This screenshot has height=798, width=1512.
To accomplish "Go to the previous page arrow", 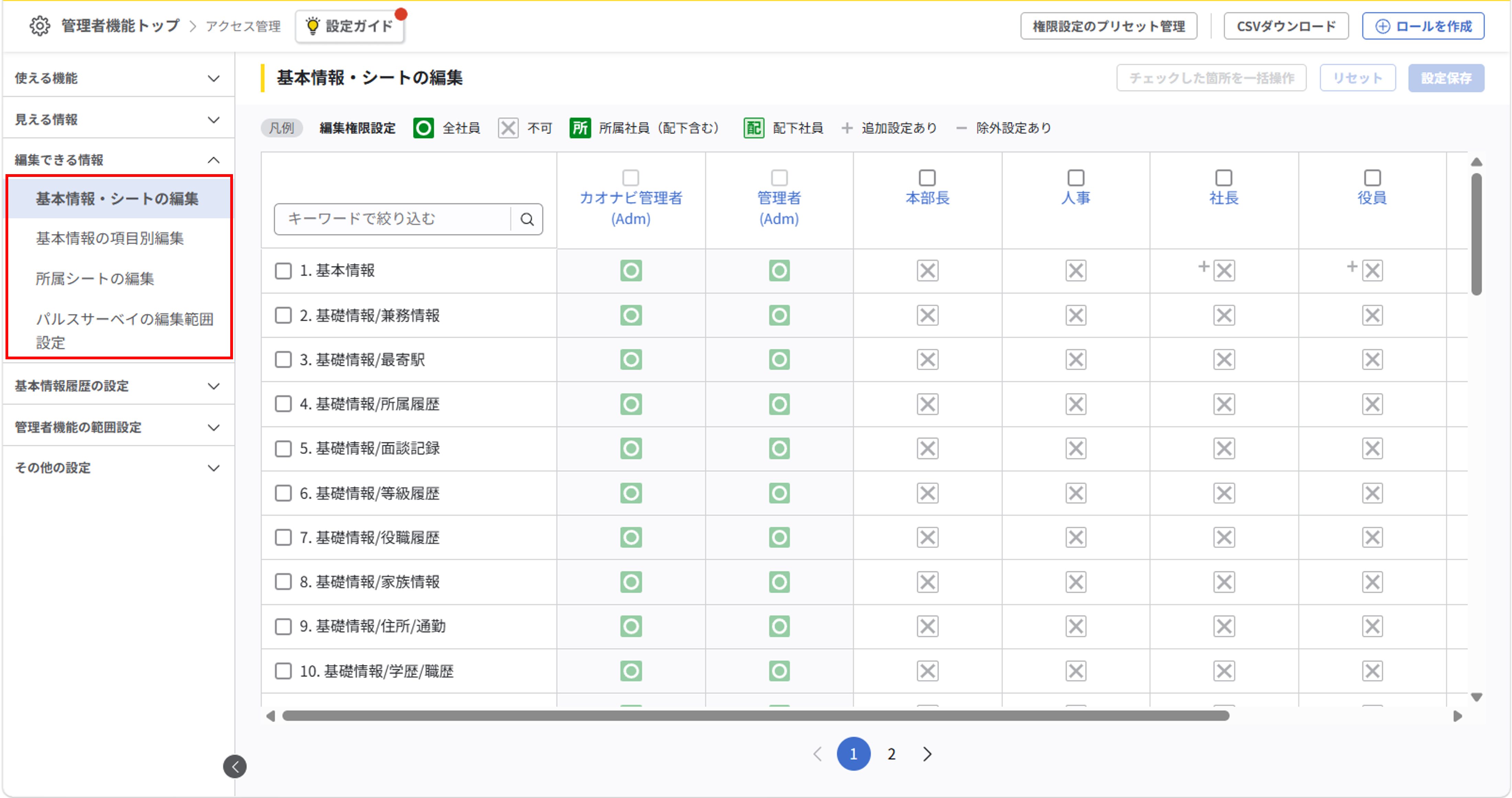I will [x=818, y=754].
